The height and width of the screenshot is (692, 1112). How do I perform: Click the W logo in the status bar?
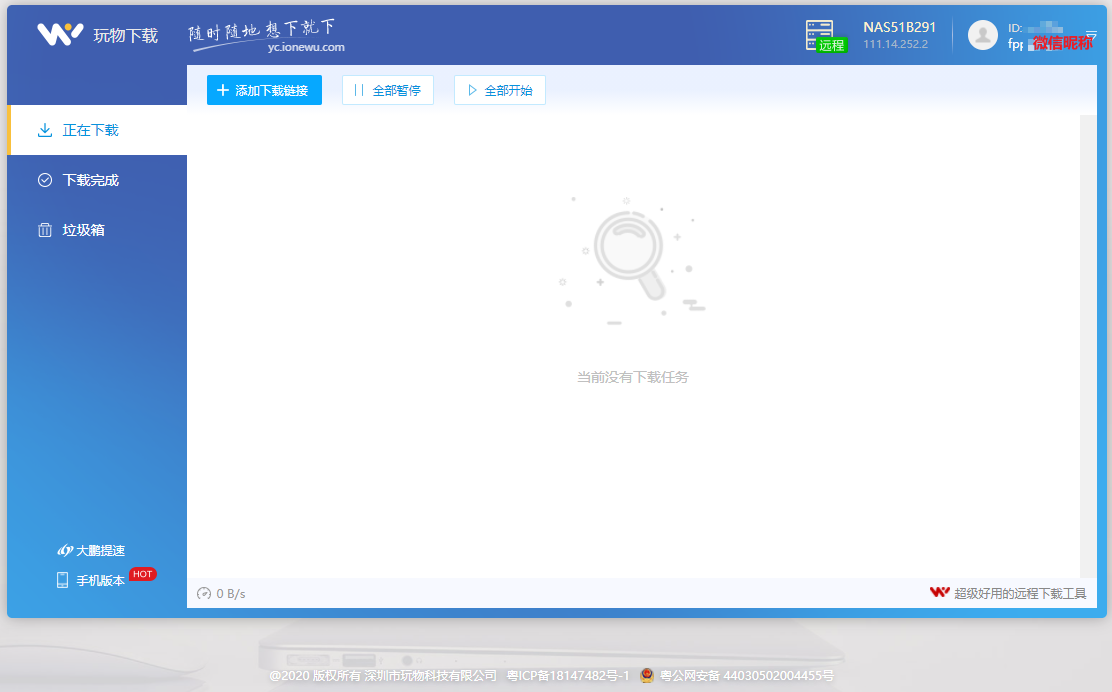pos(938,591)
